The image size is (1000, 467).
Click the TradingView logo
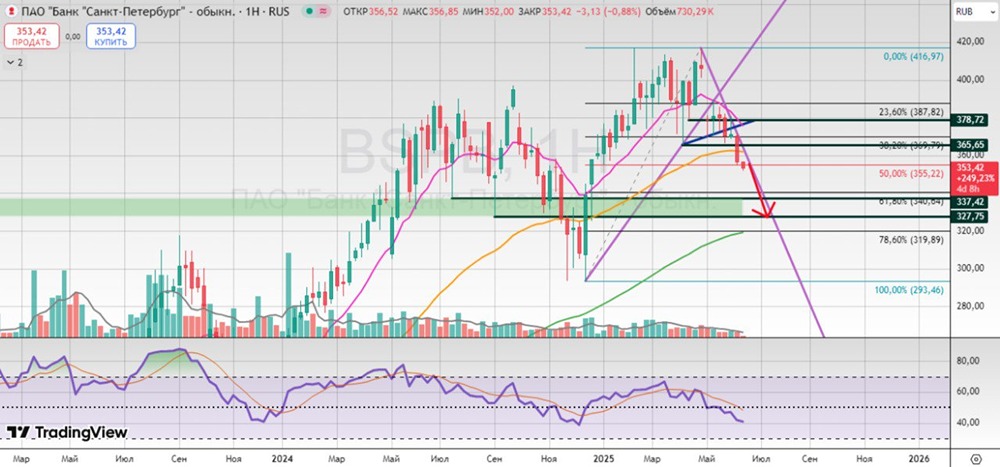pos(67,432)
